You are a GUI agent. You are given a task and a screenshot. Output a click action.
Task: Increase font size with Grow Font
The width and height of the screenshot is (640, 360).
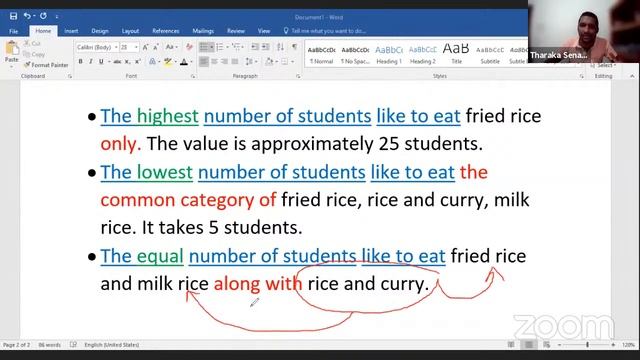[145, 47]
